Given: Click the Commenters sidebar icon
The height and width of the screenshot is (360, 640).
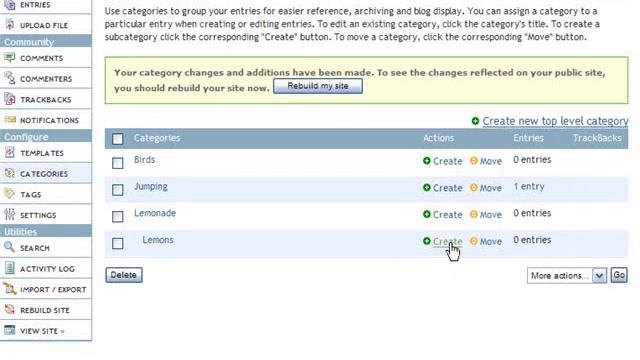Looking at the screenshot, I should coord(10,78).
